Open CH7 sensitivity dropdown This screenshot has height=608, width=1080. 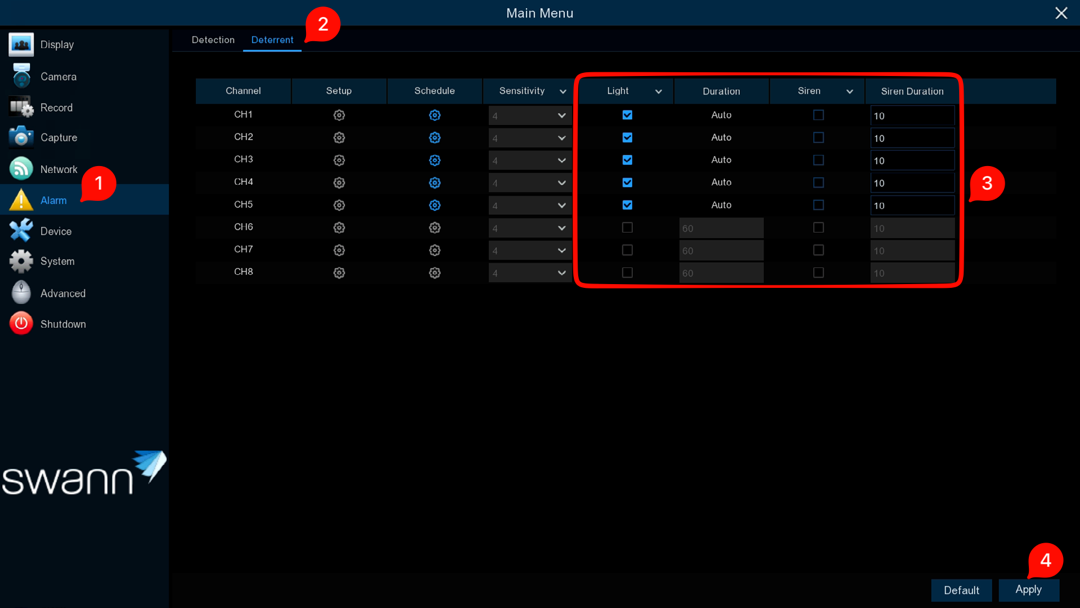(x=530, y=250)
